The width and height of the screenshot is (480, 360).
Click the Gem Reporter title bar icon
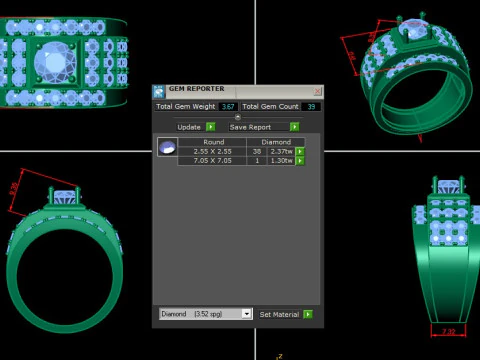click(x=159, y=92)
